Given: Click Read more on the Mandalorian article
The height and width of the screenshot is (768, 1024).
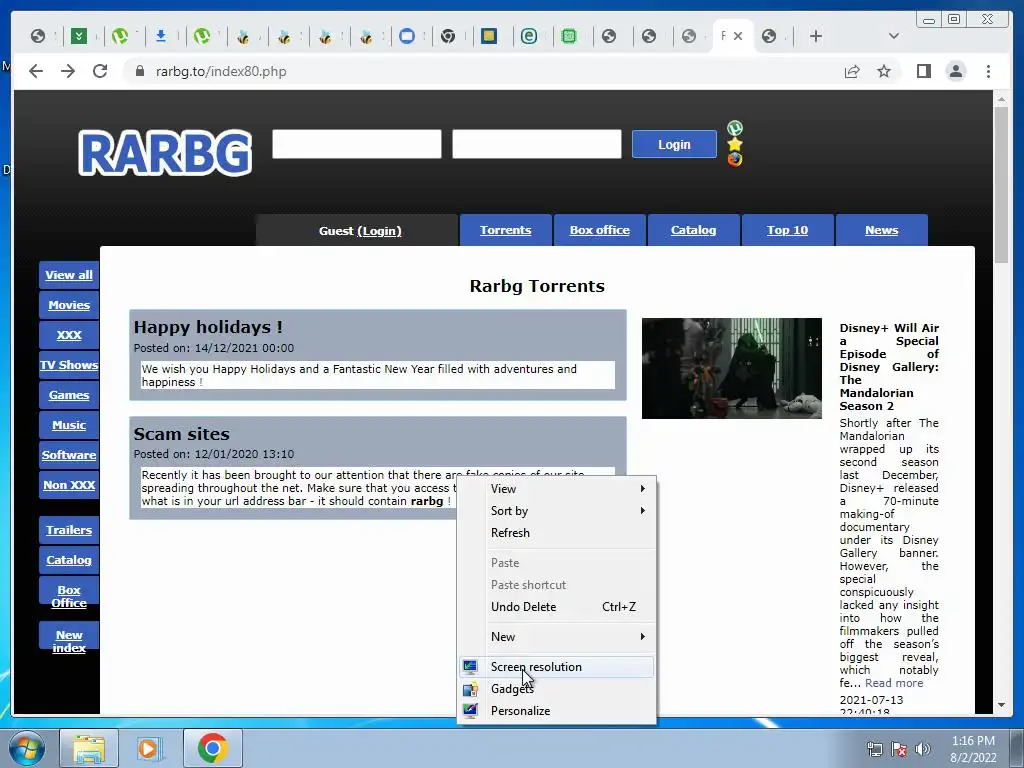Looking at the screenshot, I should pos(894,683).
